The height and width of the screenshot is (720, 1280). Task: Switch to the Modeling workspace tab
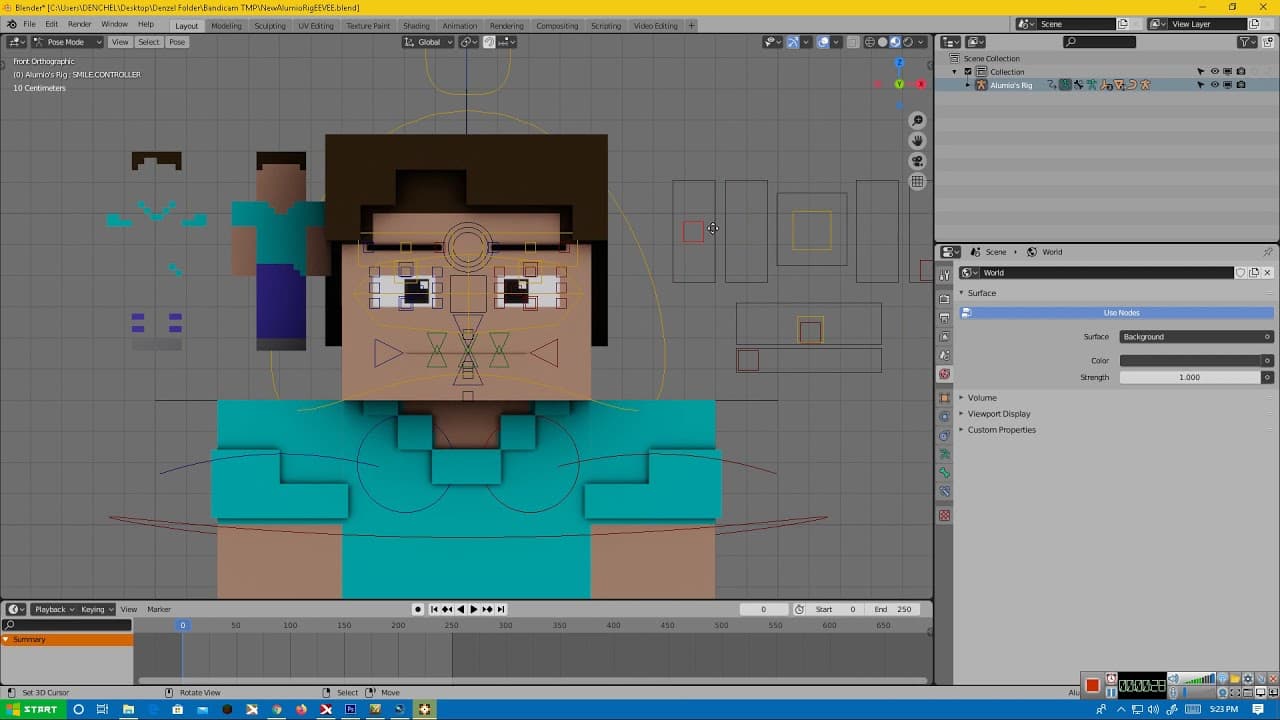[226, 25]
